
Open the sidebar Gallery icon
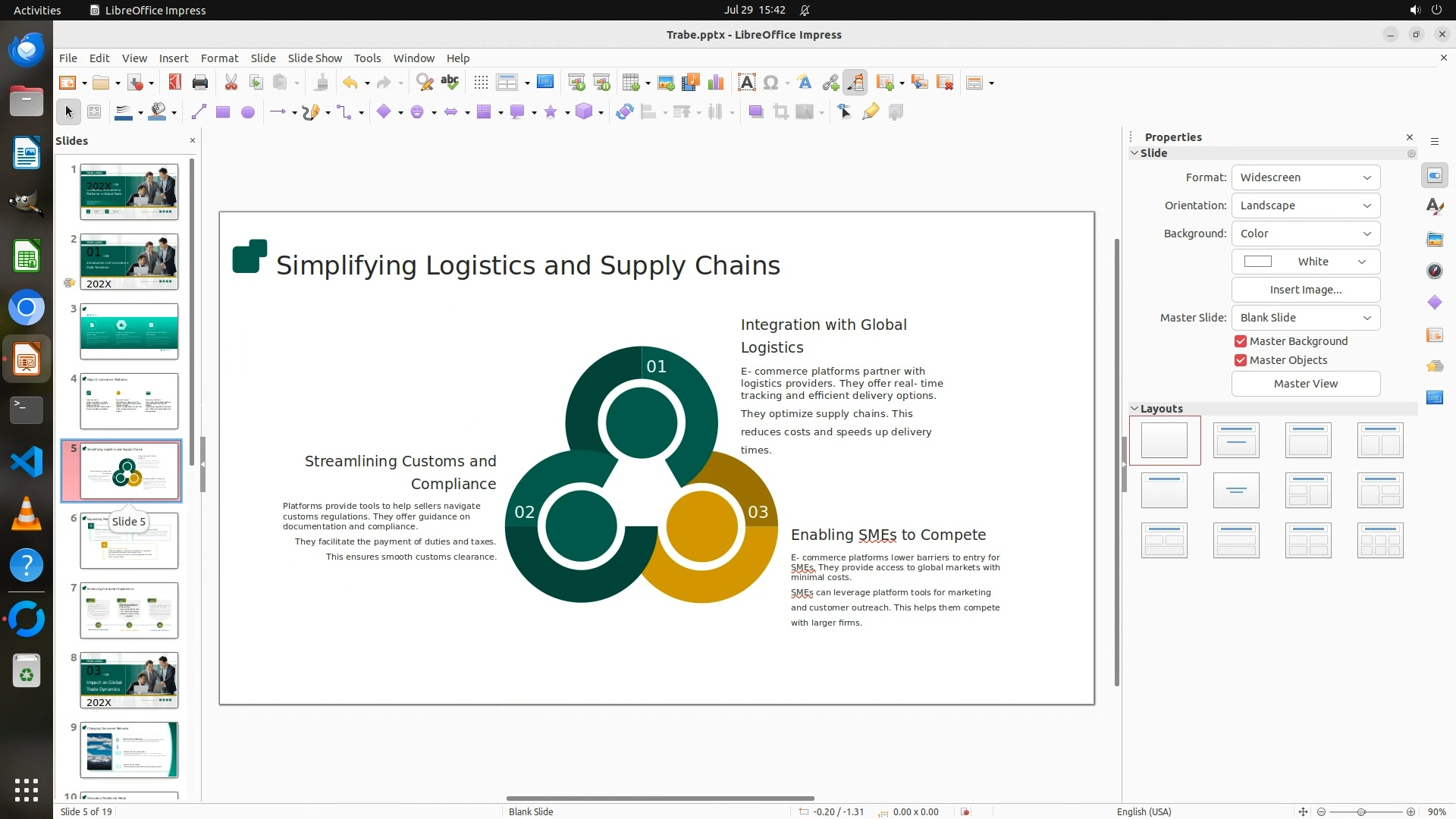point(1434,239)
